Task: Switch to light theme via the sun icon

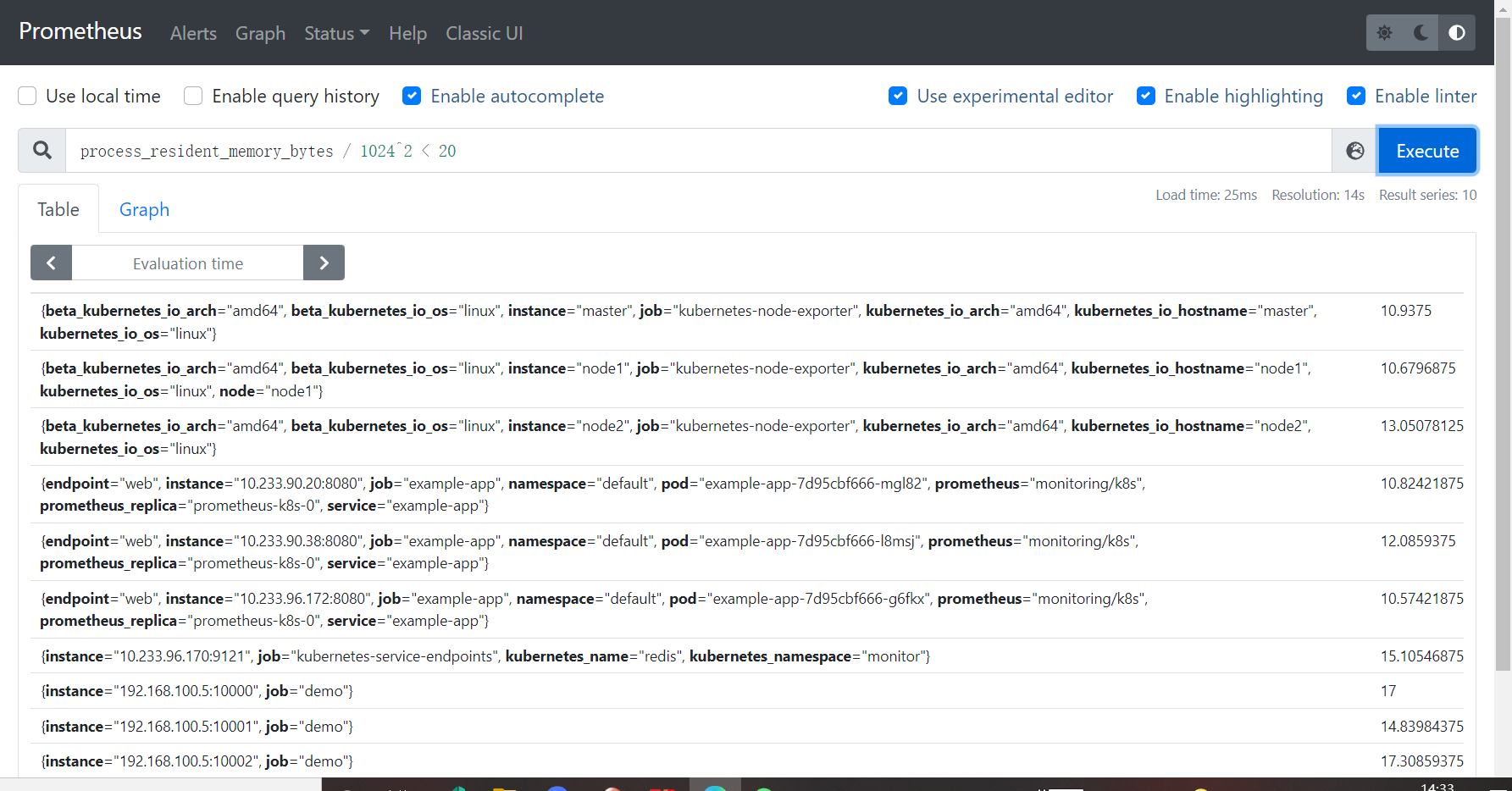Action: coord(1384,32)
